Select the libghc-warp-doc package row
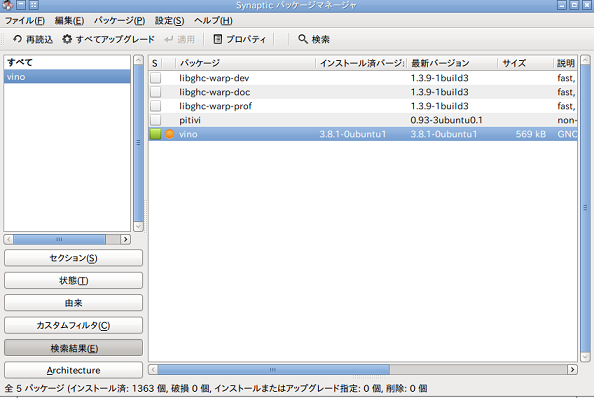The width and height of the screenshot is (594, 398). point(363,92)
